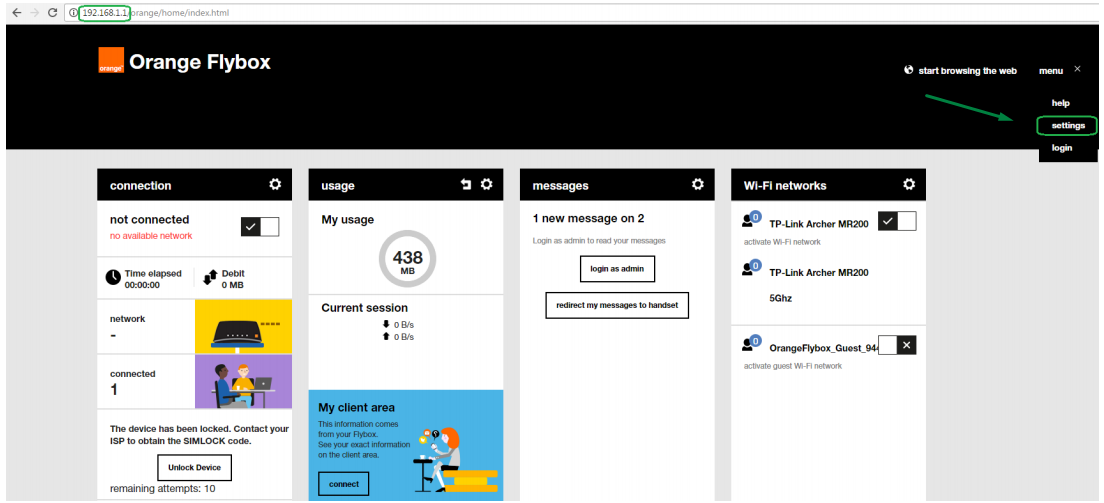Open Wi-Fi networks panel gear settings
The height and width of the screenshot is (503, 1104).
point(909,184)
